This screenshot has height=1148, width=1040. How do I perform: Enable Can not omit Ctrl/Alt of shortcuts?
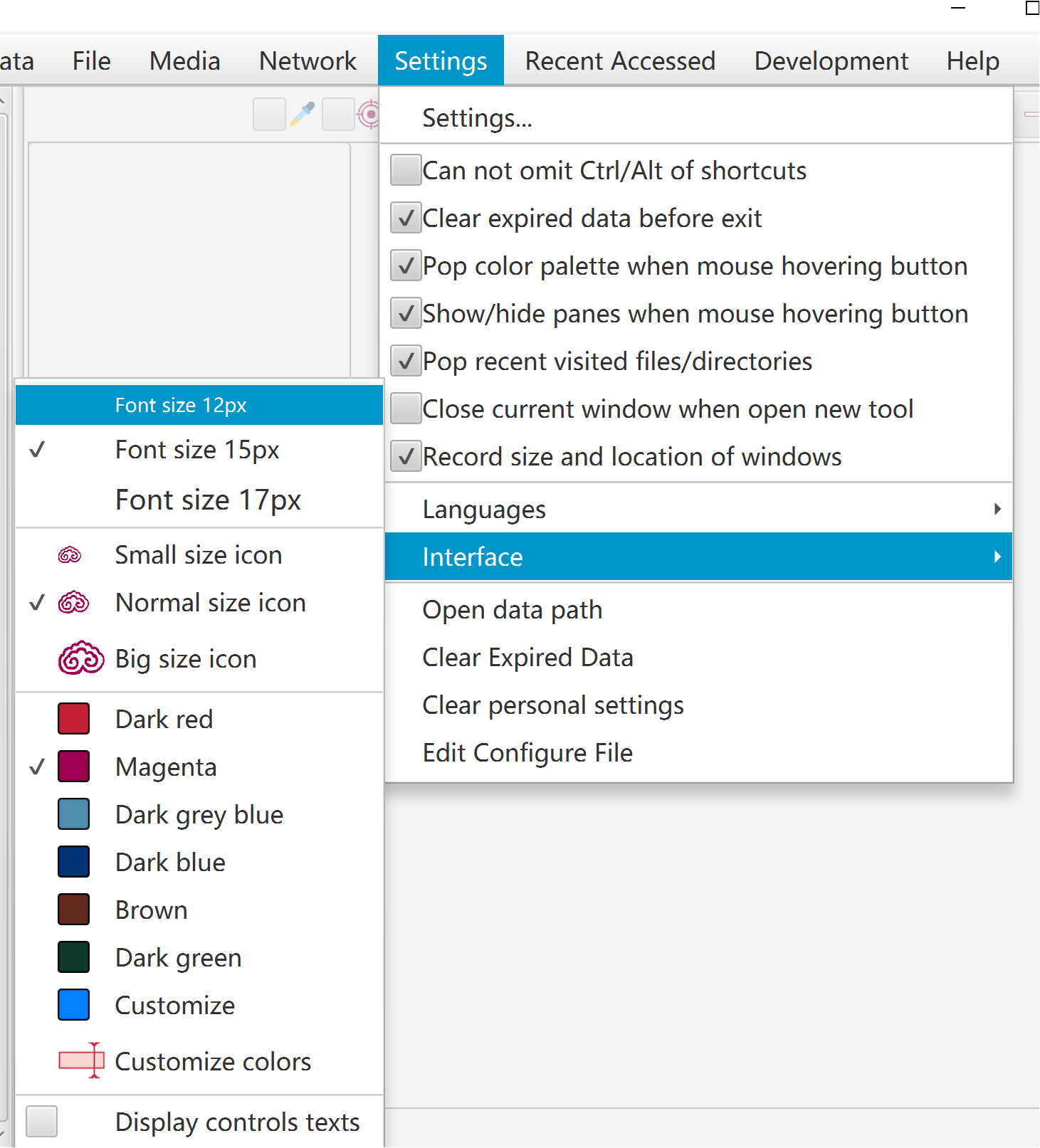click(406, 171)
